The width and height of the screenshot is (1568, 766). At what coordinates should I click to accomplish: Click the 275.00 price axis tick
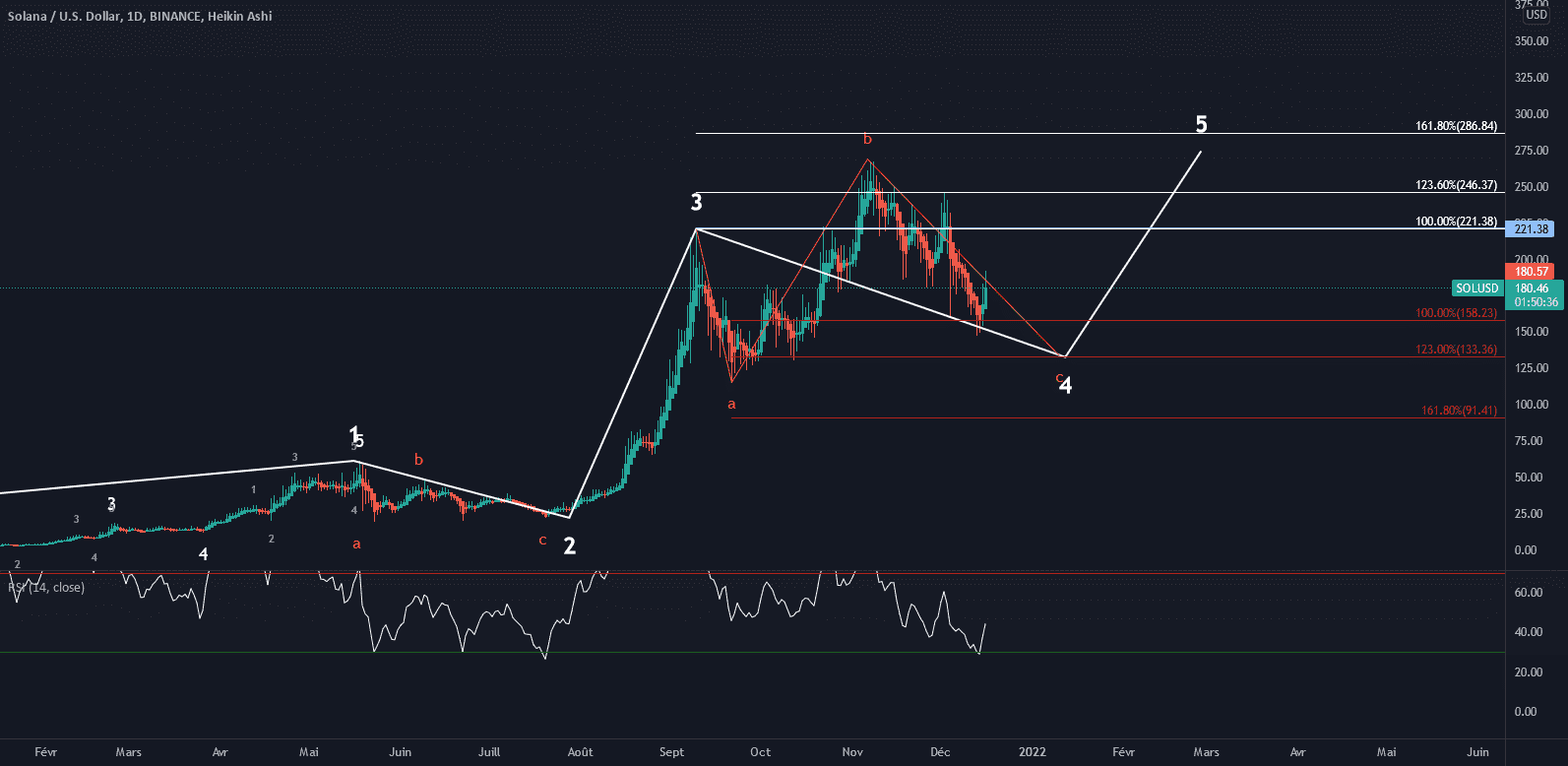pyautogui.click(x=1532, y=151)
